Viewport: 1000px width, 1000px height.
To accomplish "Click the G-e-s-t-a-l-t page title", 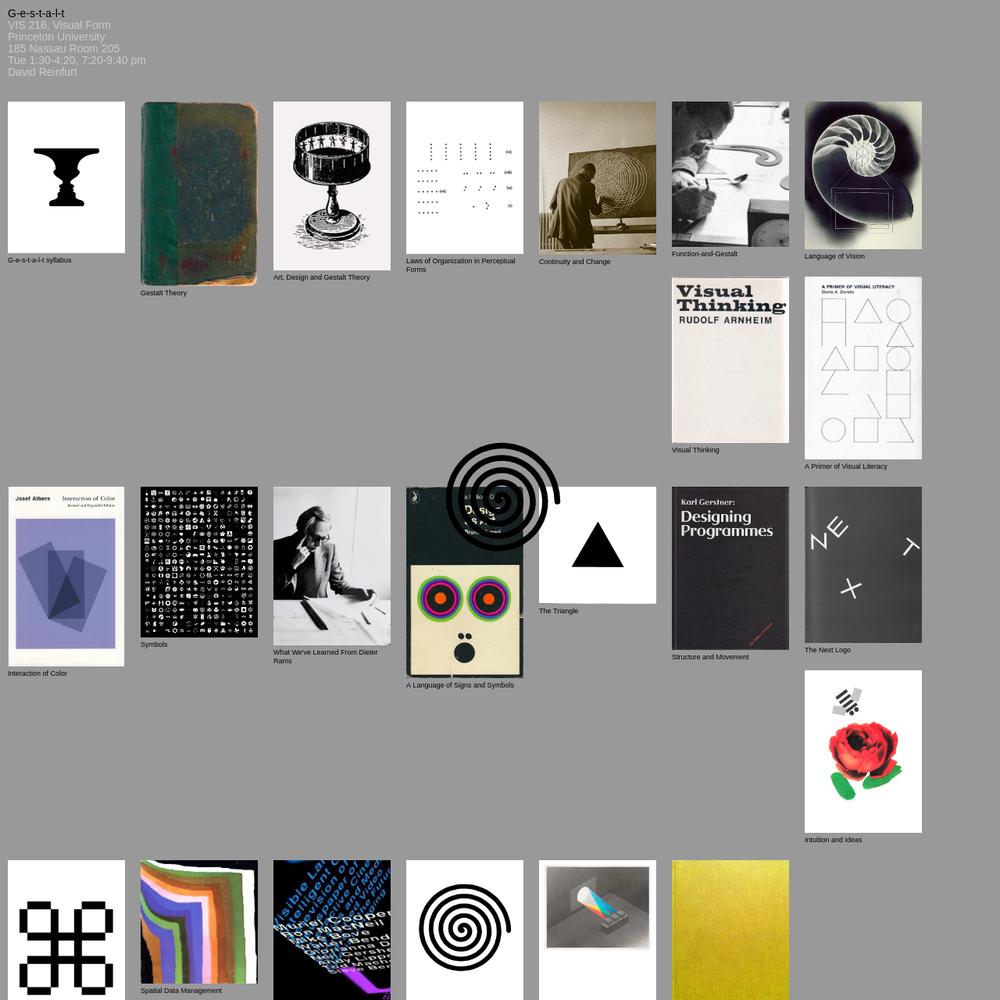I will (36, 13).
